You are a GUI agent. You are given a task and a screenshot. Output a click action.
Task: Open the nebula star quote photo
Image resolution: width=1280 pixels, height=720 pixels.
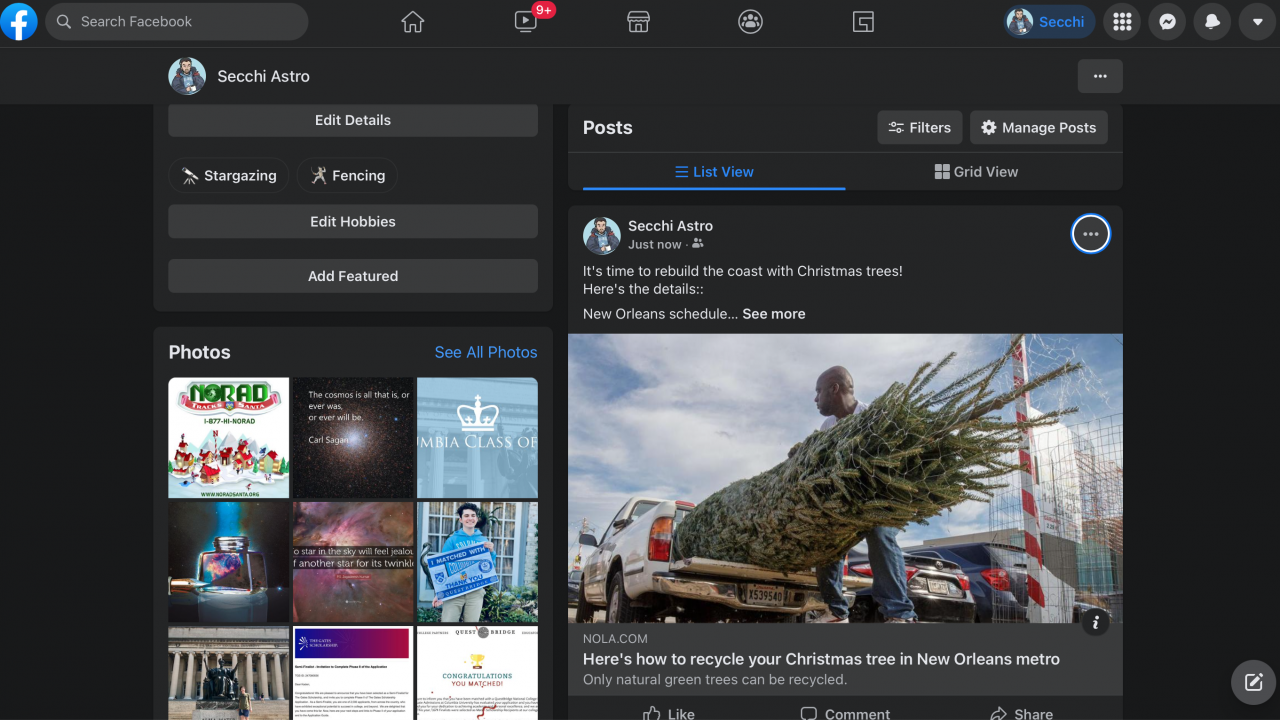pyautogui.click(x=353, y=562)
